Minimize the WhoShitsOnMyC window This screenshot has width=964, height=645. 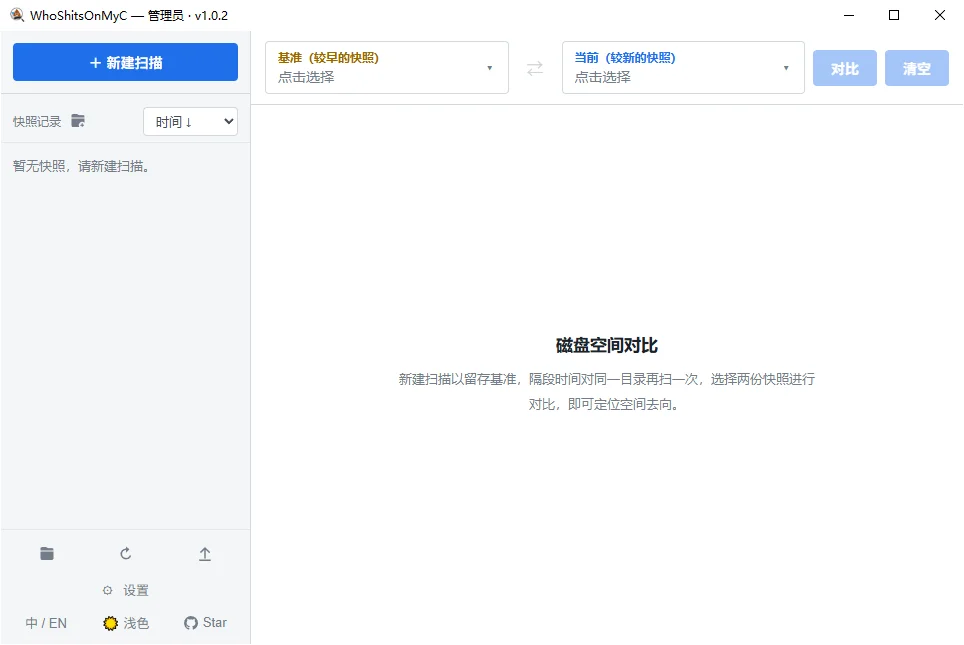pyautogui.click(x=849, y=15)
